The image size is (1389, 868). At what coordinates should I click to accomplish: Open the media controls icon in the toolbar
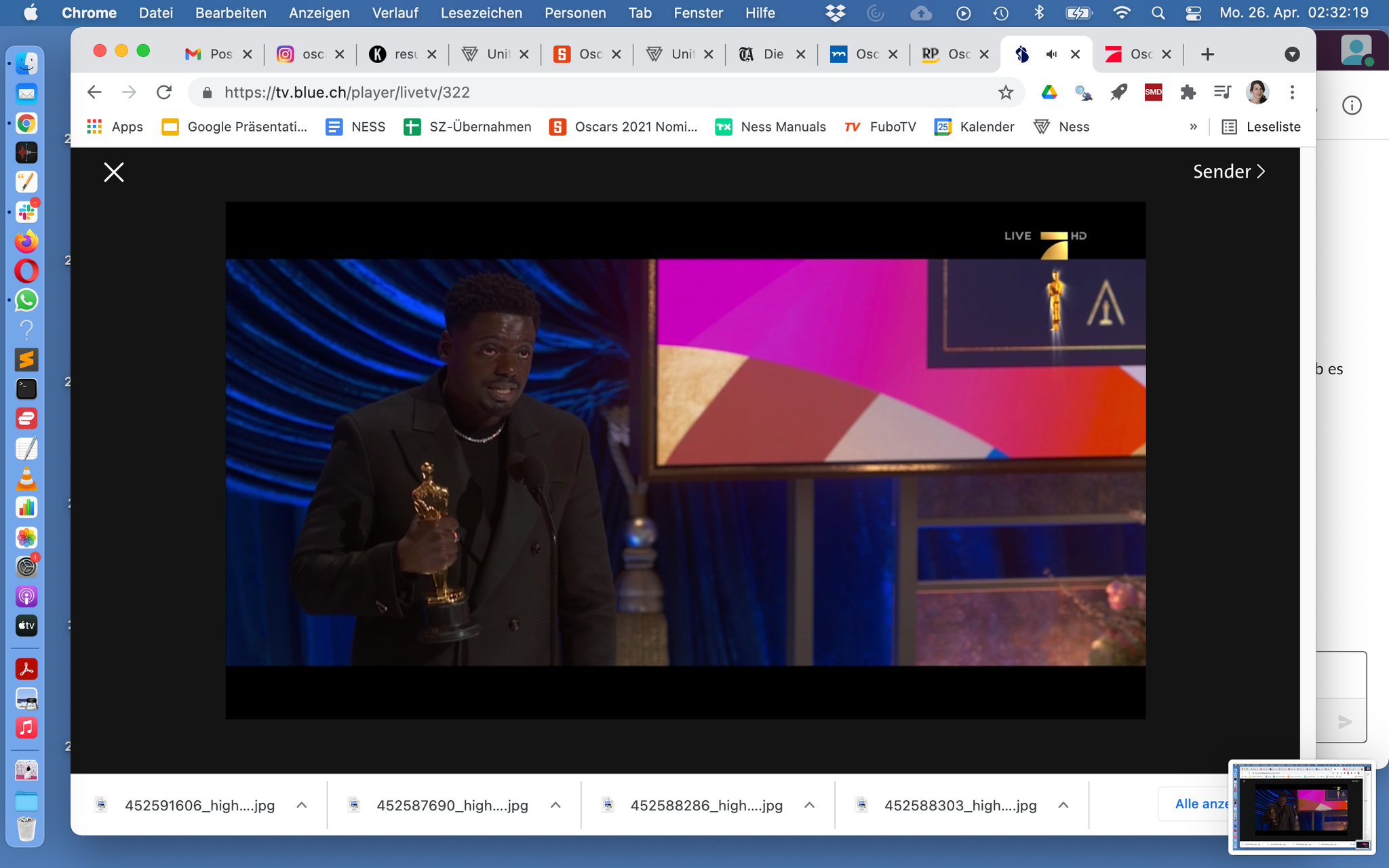[1222, 92]
